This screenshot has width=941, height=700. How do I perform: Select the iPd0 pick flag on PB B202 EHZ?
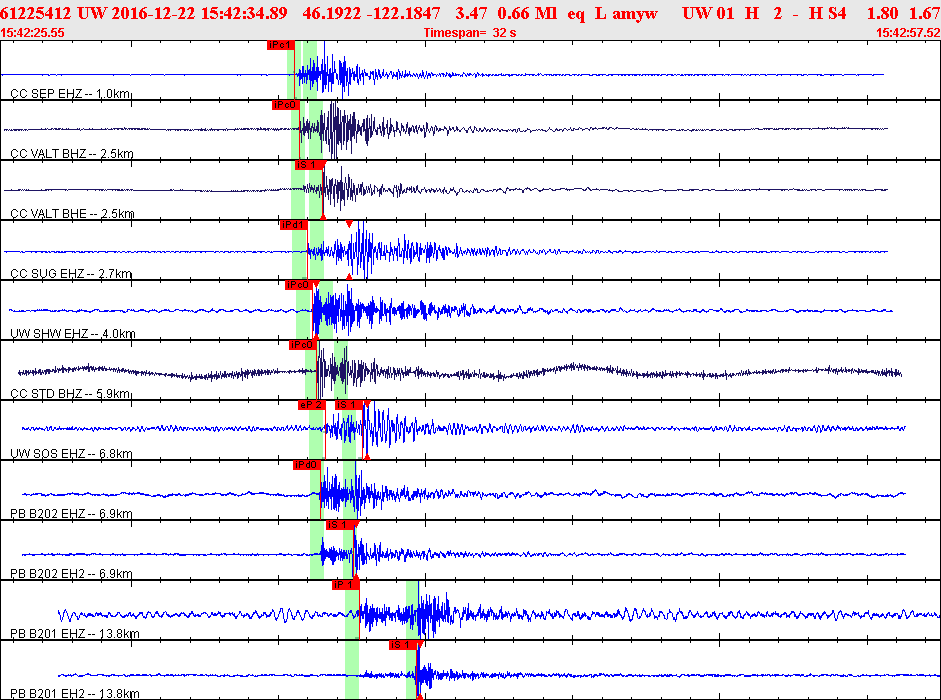point(307,465)
